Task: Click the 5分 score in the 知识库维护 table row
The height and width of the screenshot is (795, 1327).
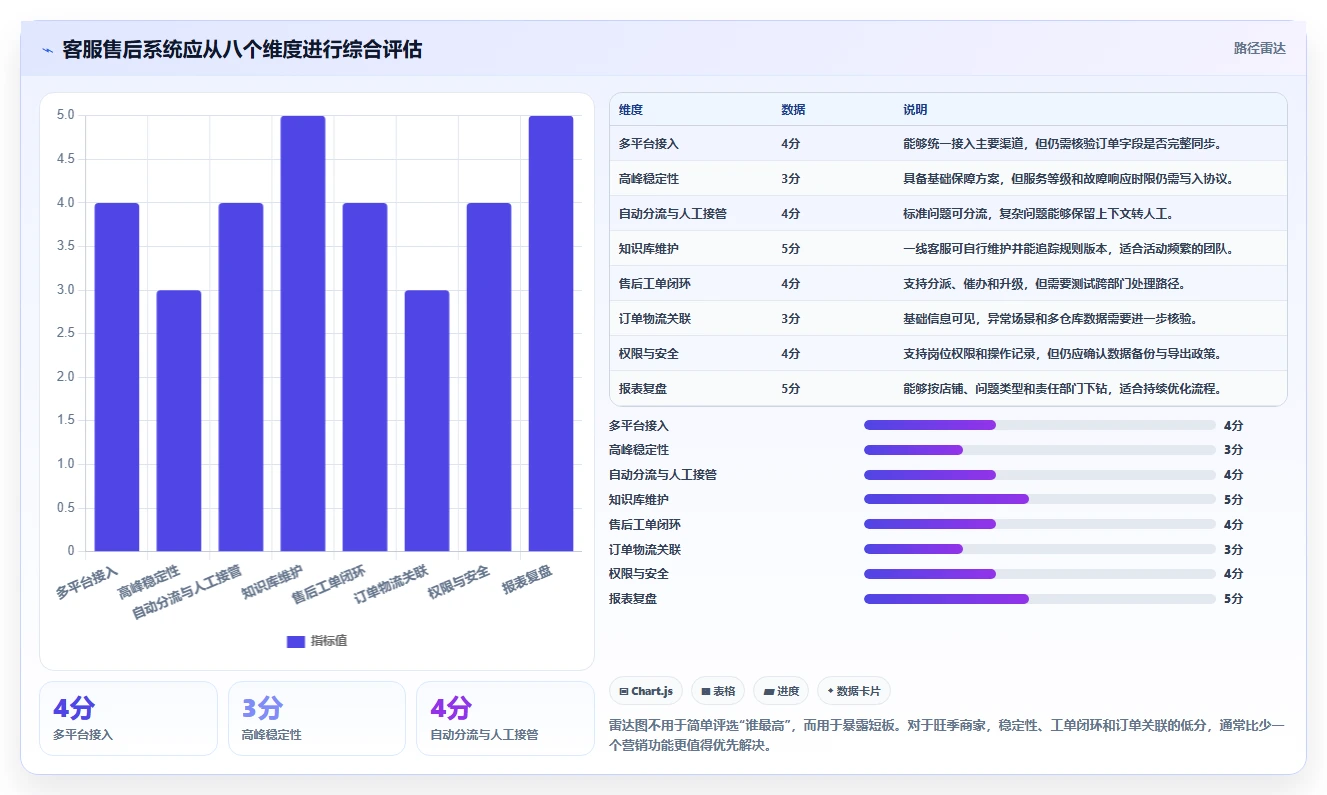Action: tap(790, 249)
